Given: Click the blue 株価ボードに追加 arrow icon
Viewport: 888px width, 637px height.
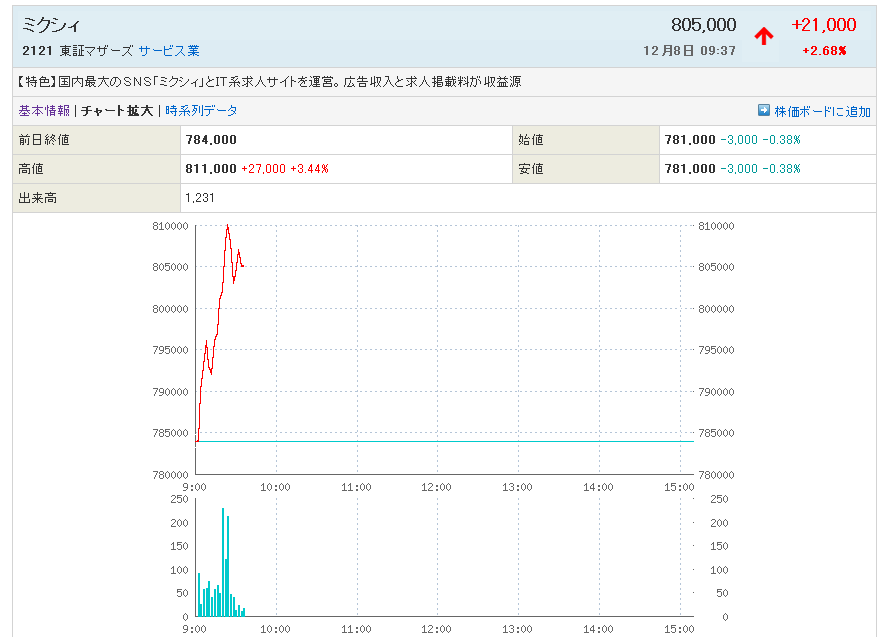Looking at the screenshot, I should [x=764, y=110].
